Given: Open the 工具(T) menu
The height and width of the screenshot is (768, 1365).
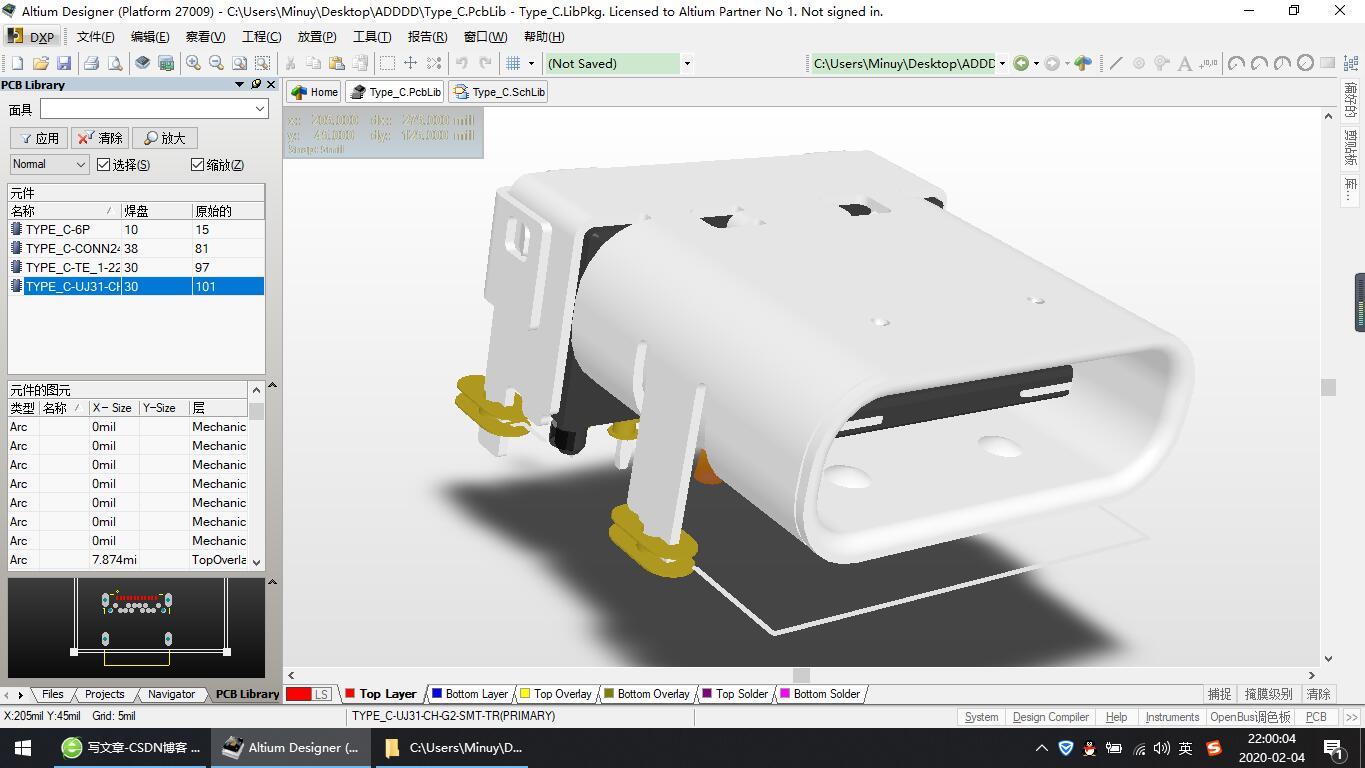Looking at the screenshot, I should tap(372, 37).
